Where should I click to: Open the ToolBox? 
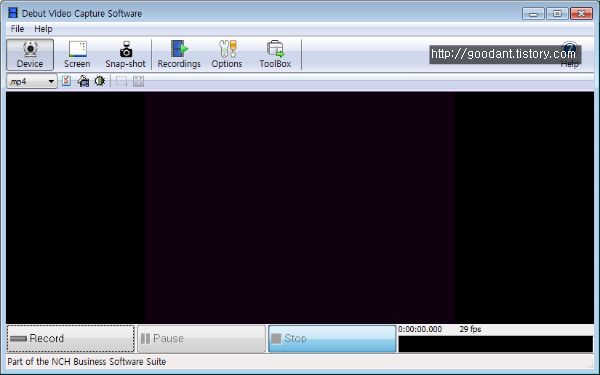click(x=275, y=54)
